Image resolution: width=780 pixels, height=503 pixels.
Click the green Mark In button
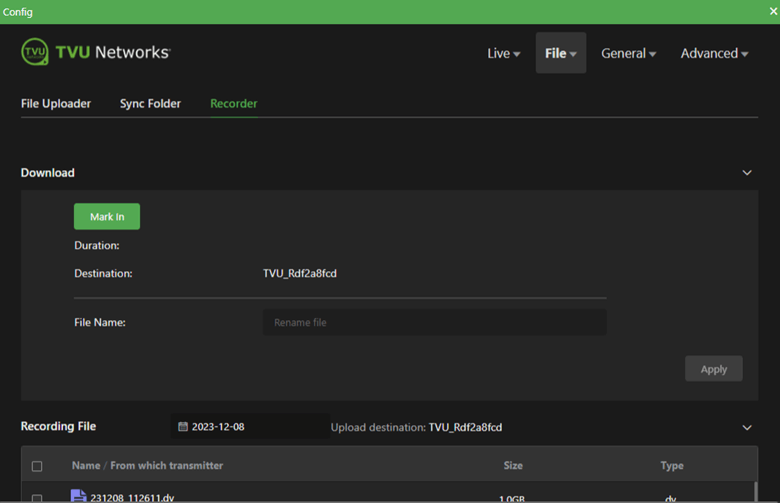[107, 216]
